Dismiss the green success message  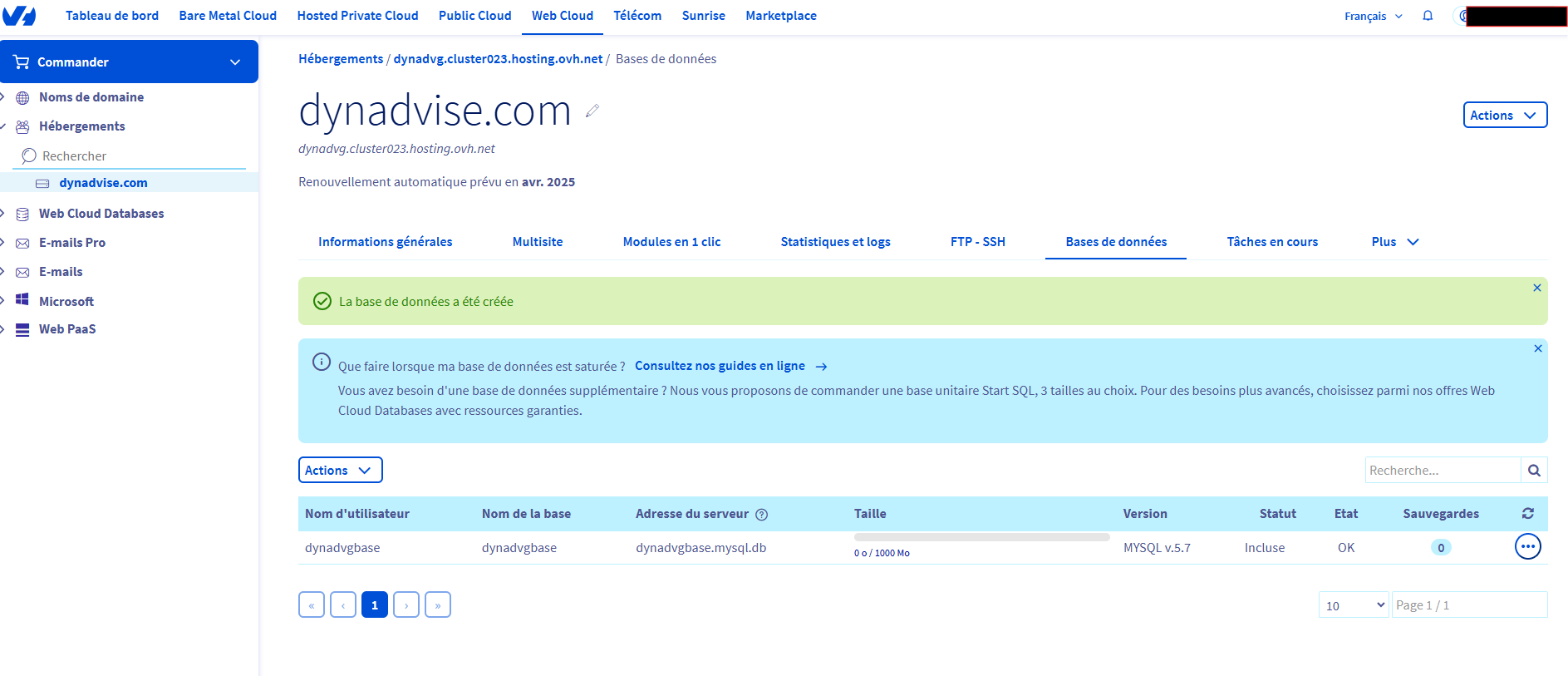coord(1537,288)
